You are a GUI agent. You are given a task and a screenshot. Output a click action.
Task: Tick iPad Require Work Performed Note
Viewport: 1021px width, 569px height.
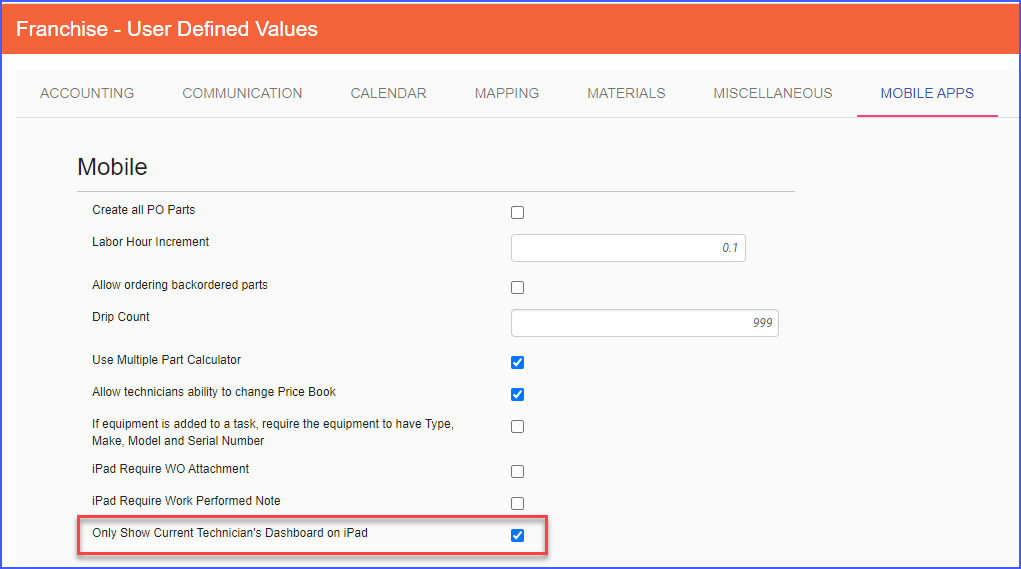point(518,503)
